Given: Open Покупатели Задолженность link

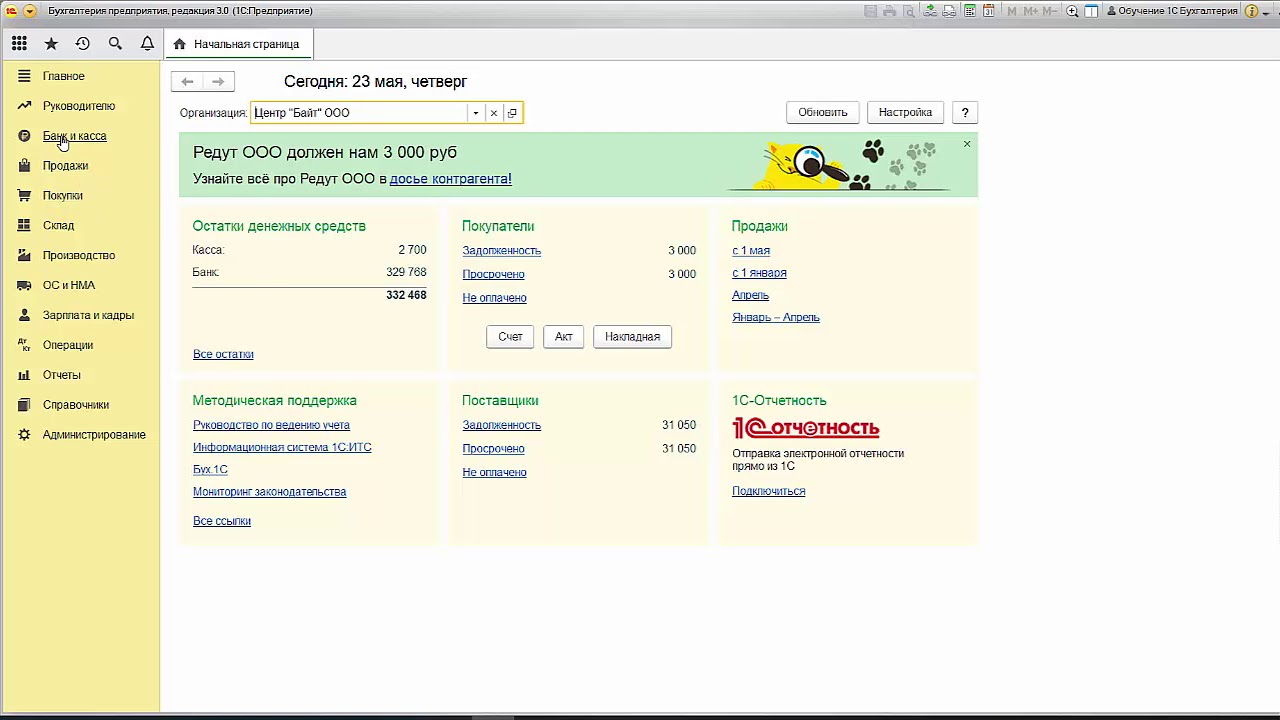Looking at the screenshot, I should [x=501, y=251].
